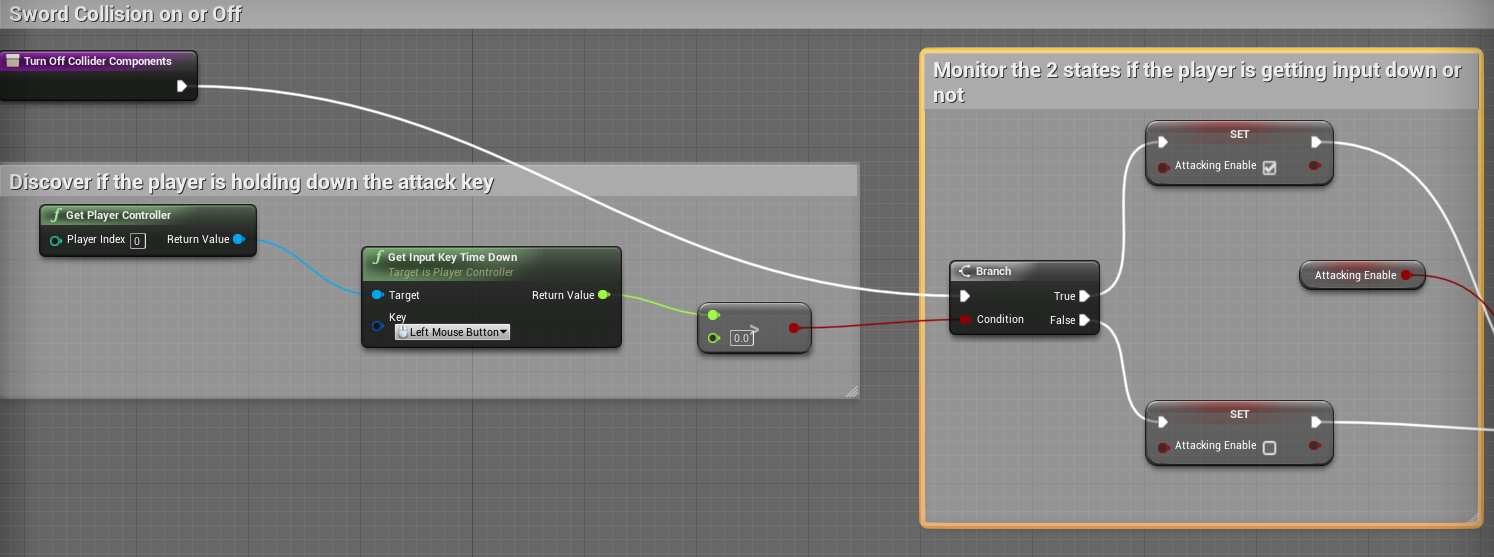The height and width of the screenshot is (557, 1494).
Task: Click the 0.0 value field on the greater-than node
Action: point(741,338)
